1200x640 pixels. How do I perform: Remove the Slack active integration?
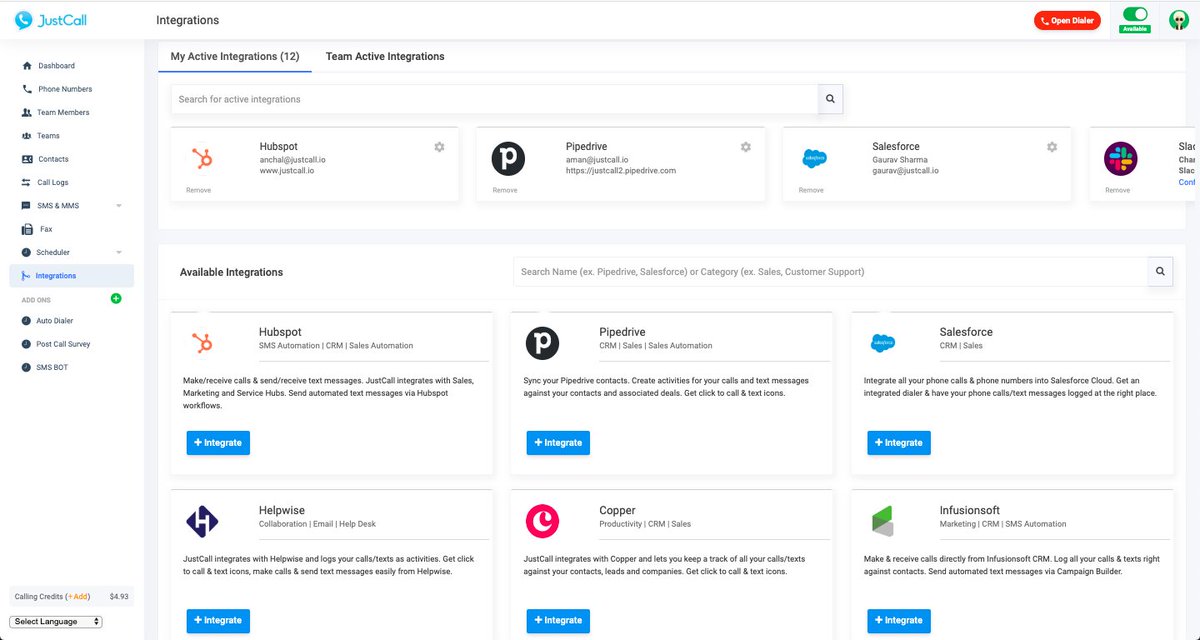click(x=1117, y=190)
